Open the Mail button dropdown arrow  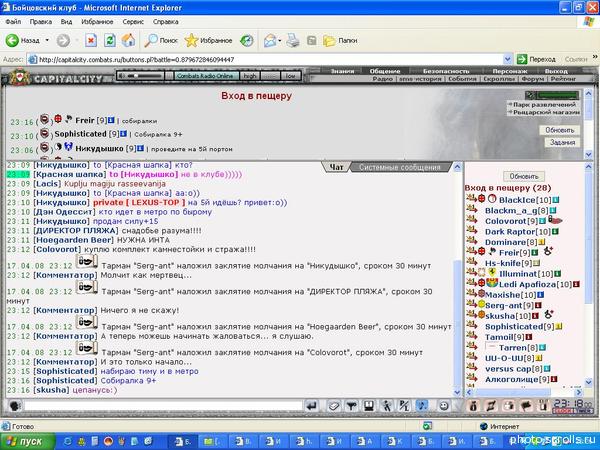[x=280, y=40]
